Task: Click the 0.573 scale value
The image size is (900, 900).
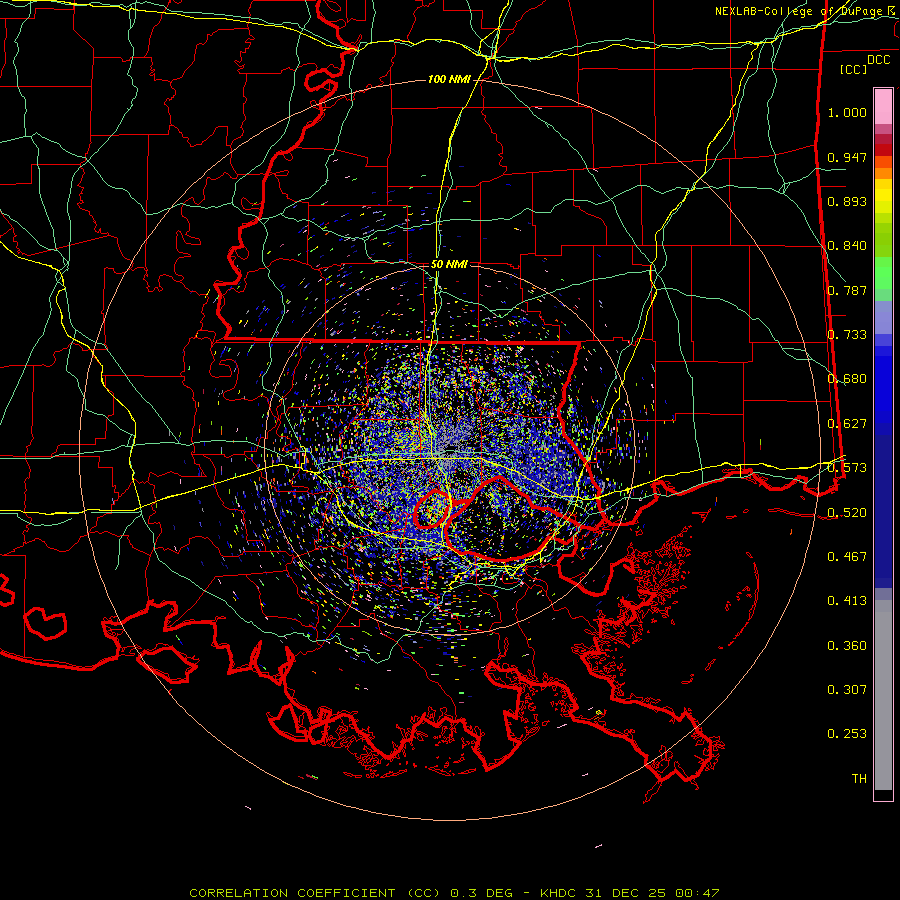Action: [847, 468]
